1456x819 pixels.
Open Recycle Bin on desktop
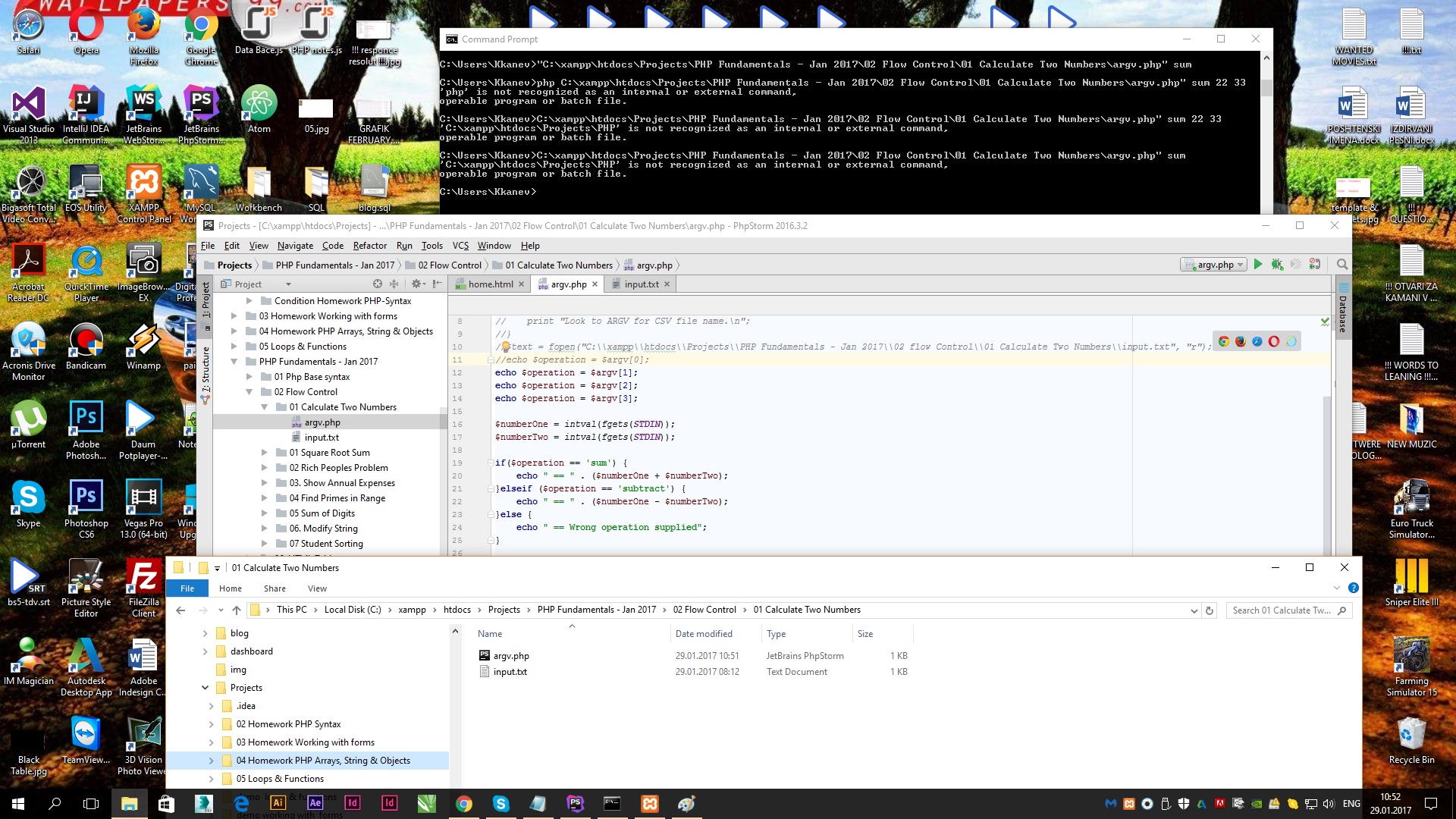[x=1411, y=741]
